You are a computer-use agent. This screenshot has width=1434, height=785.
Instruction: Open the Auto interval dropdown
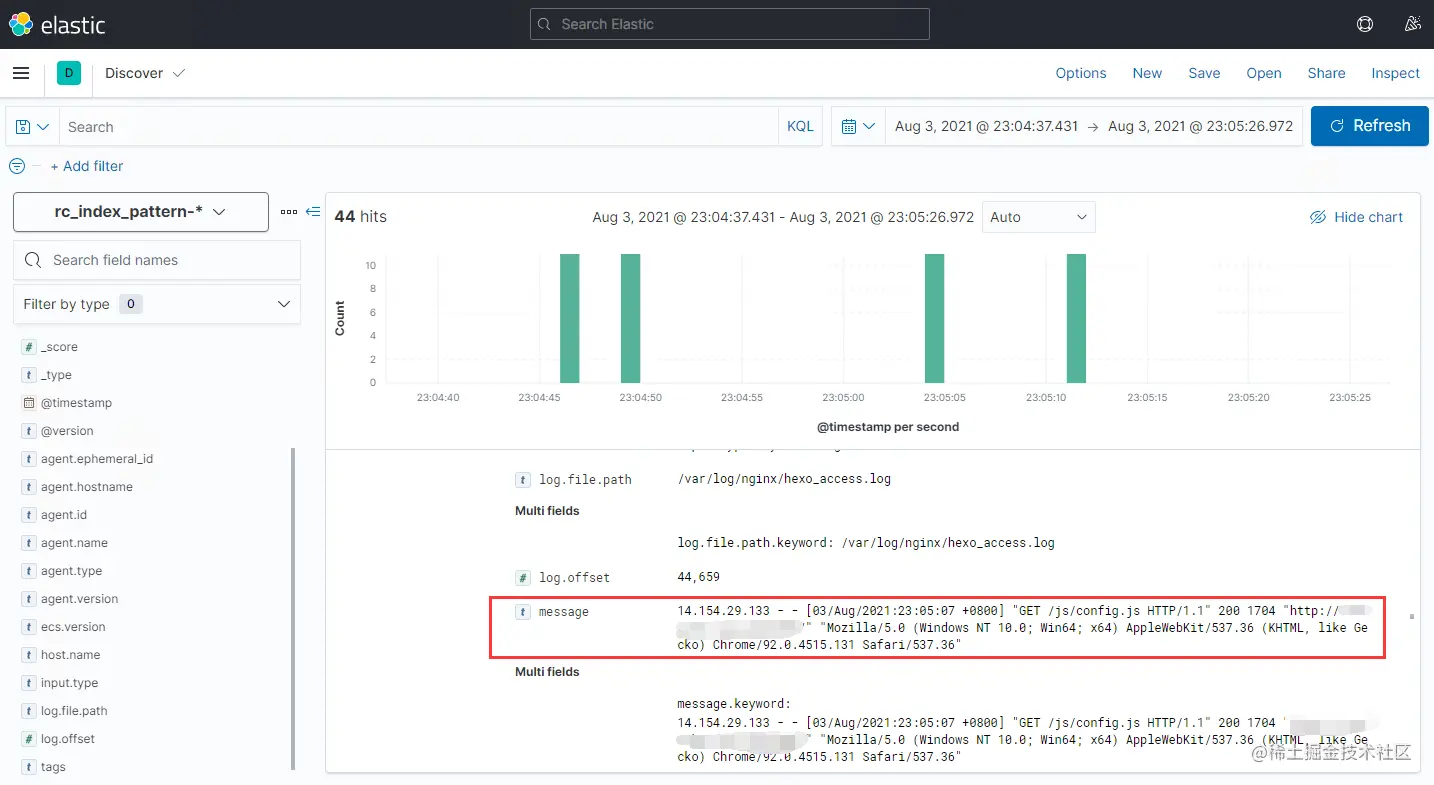(x=1039, y=217)
